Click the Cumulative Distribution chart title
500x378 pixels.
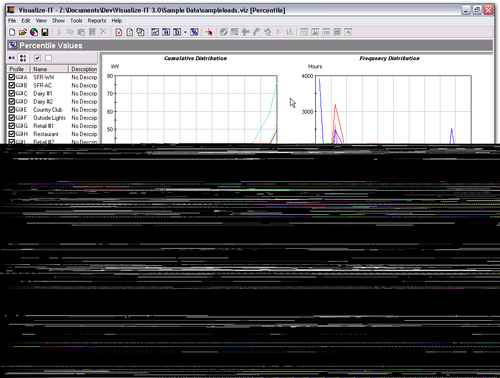(x=195, y=58)
